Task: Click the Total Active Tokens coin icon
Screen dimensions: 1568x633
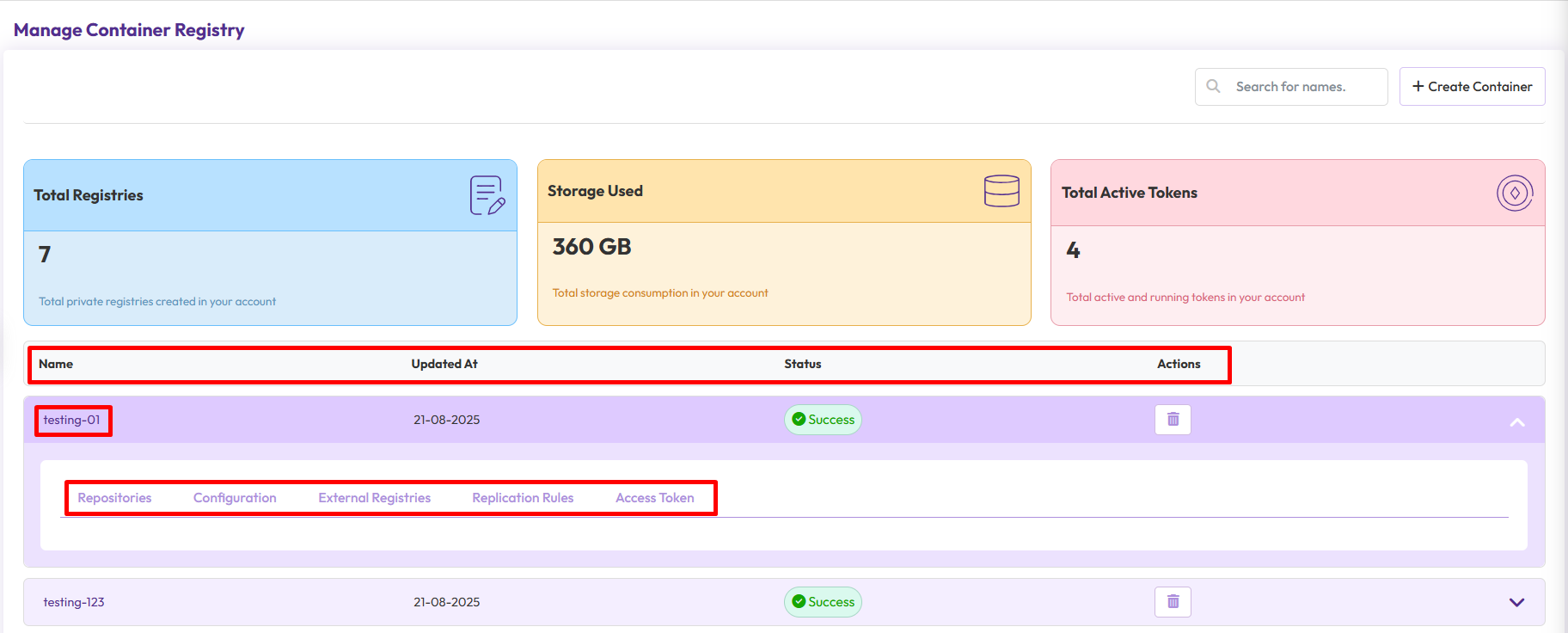Action: (x=1514, y=193)
